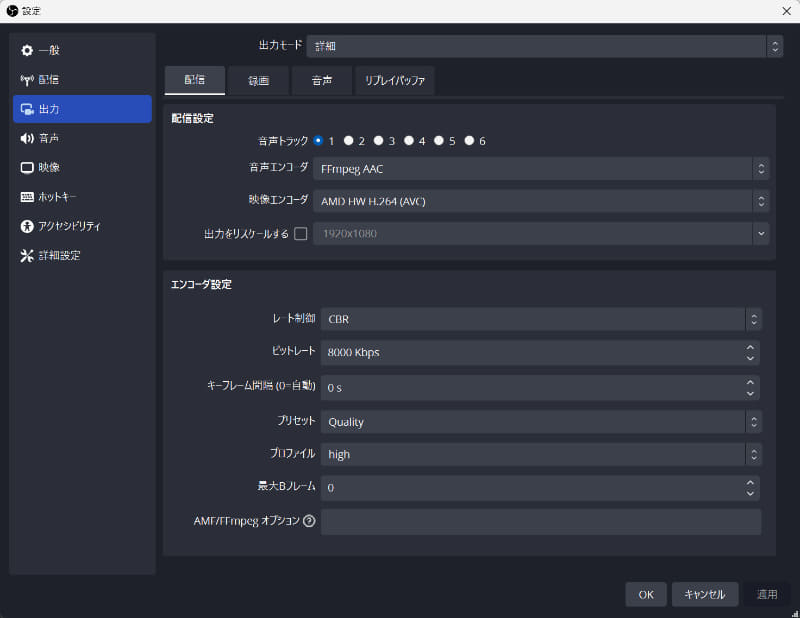Switch to the 録画 (Recording) tab
The height and width of the screenshot is (618, 800).
pos(258,80)
